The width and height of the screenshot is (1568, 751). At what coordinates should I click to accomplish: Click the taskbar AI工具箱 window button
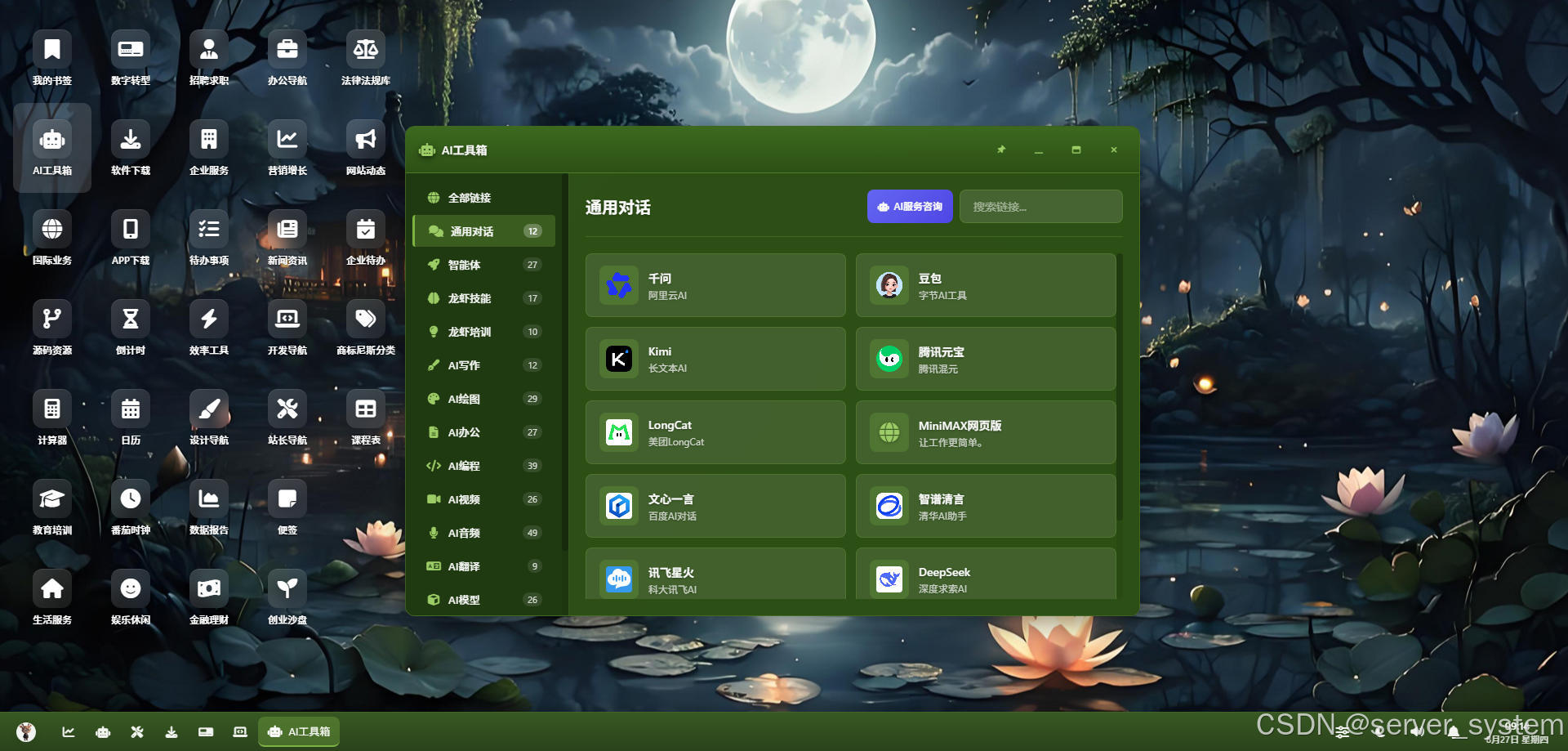point(299,731)
